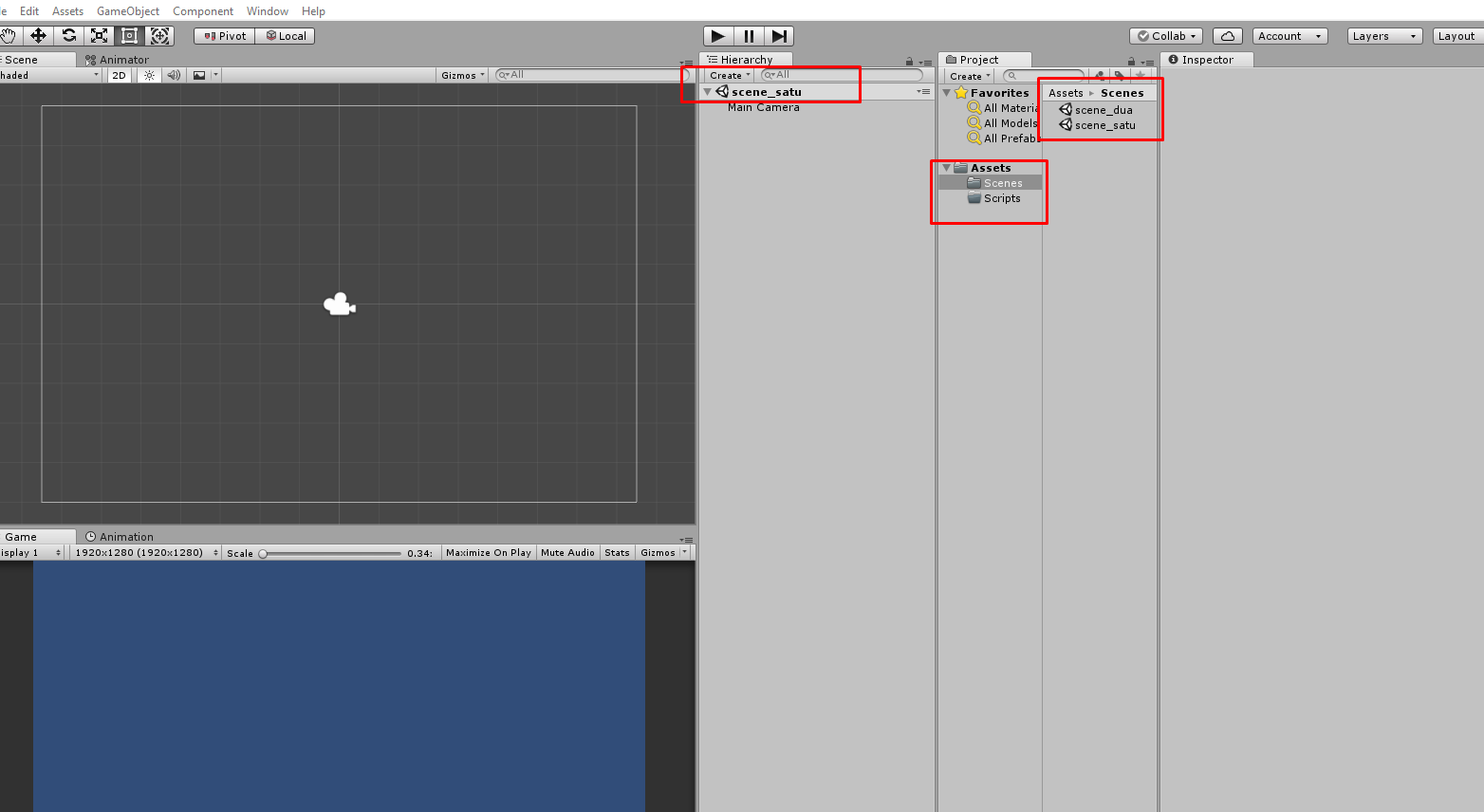Open the Layout dropdown

point(1456,35)
